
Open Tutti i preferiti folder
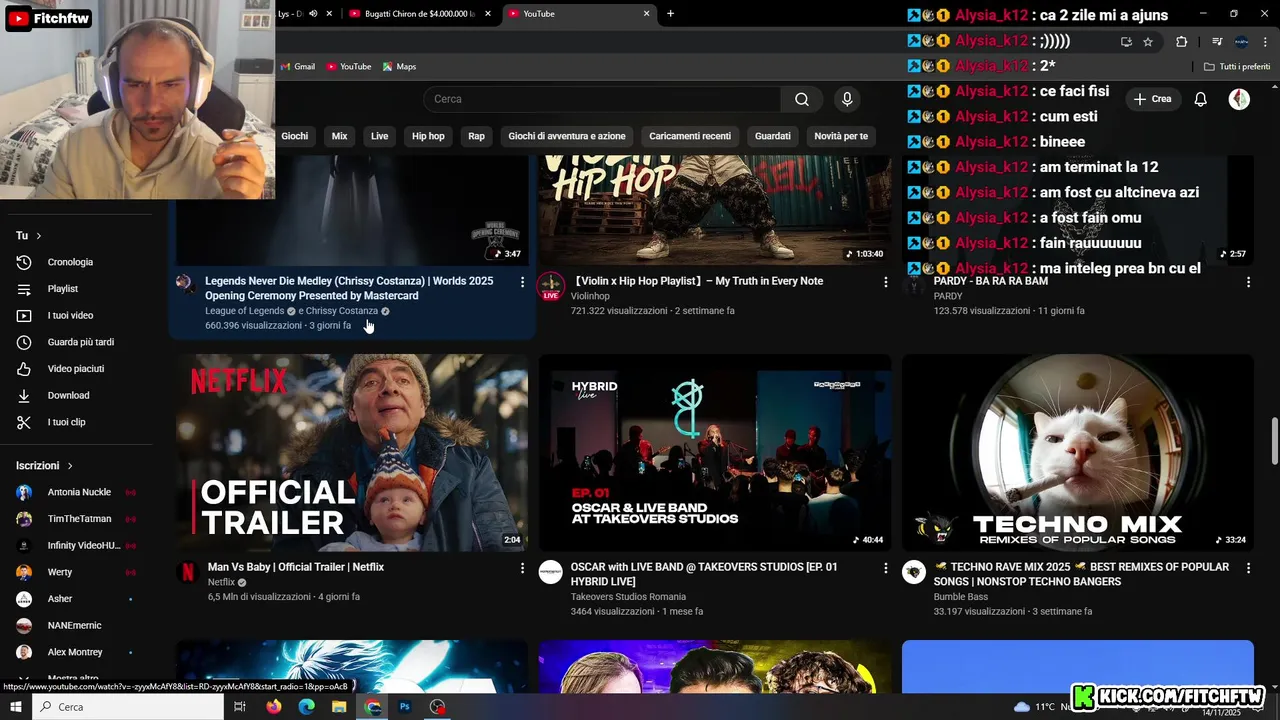(1237, 67)
